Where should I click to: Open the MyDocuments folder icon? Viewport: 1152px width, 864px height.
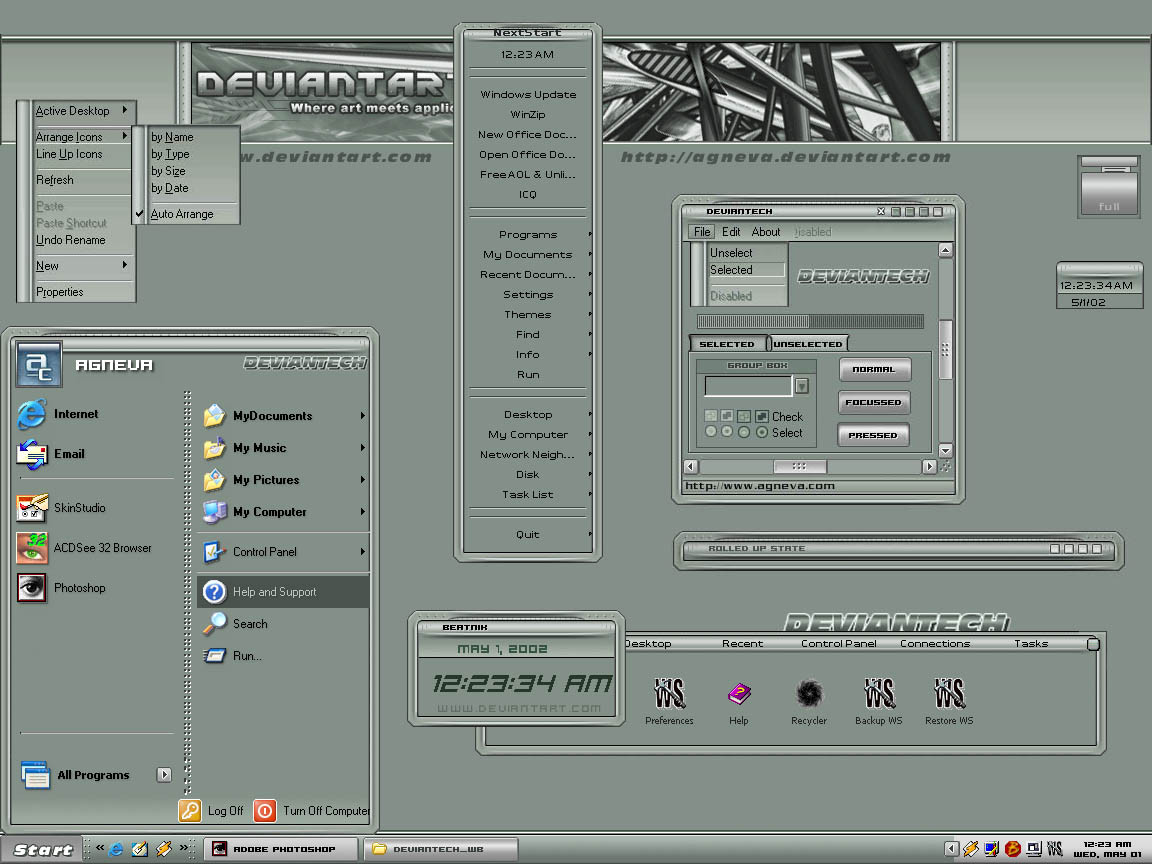pos(214,416)
